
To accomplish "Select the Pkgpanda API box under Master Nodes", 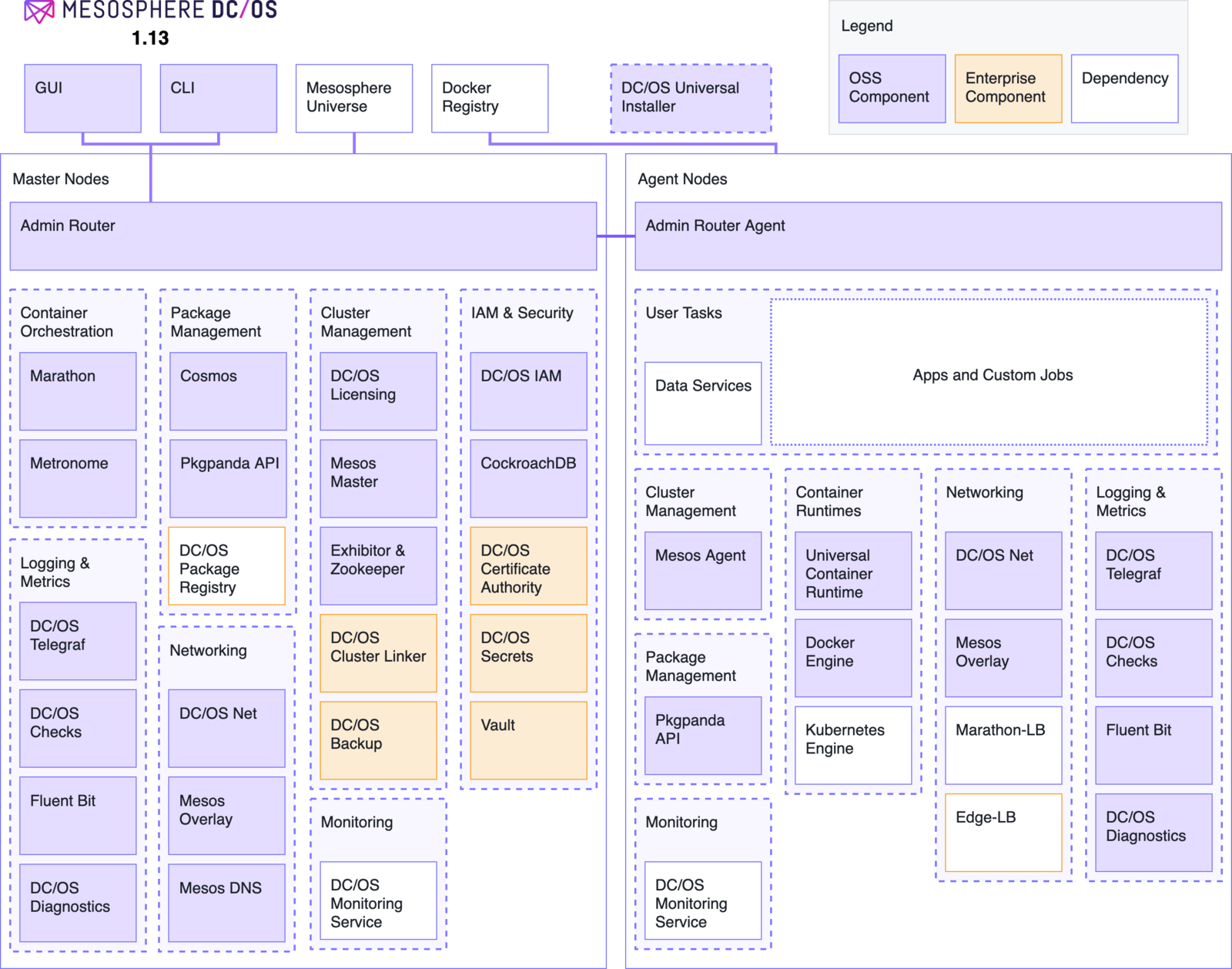I will (228, 478).
